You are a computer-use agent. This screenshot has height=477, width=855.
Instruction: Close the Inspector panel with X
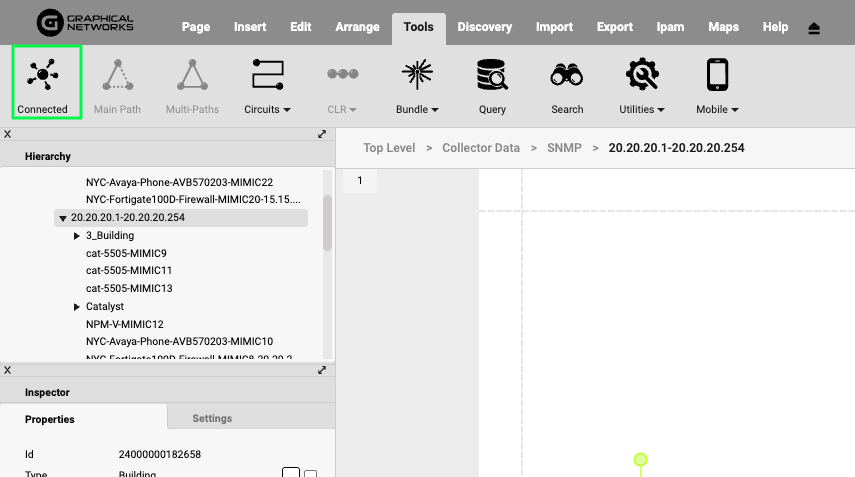(8, 370)
